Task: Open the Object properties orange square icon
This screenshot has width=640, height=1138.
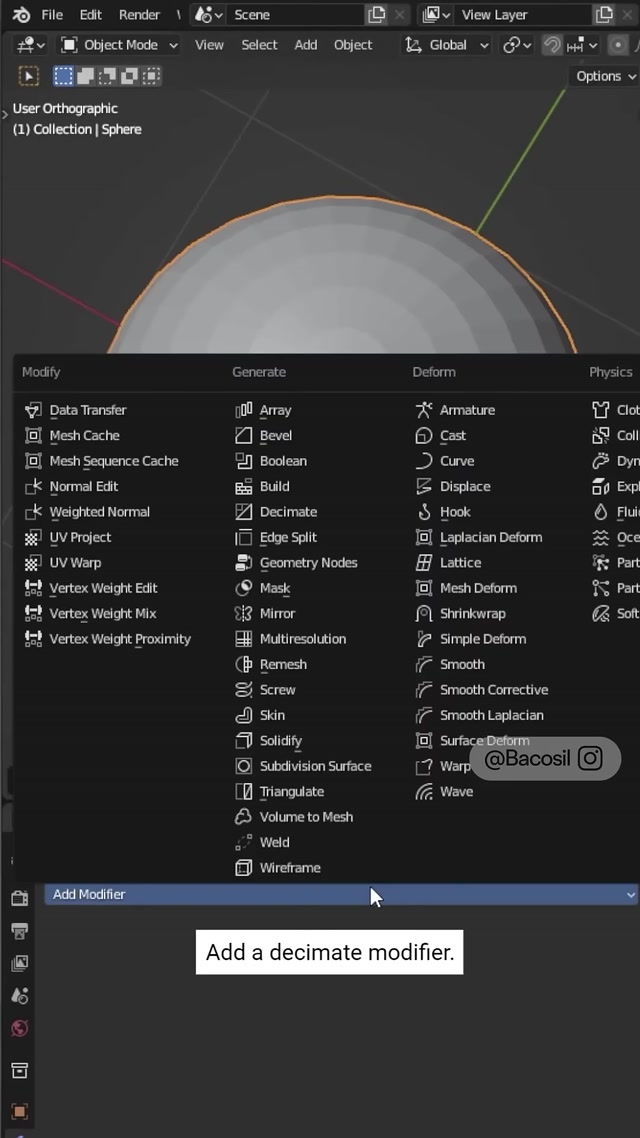Action: (19, 1111)
